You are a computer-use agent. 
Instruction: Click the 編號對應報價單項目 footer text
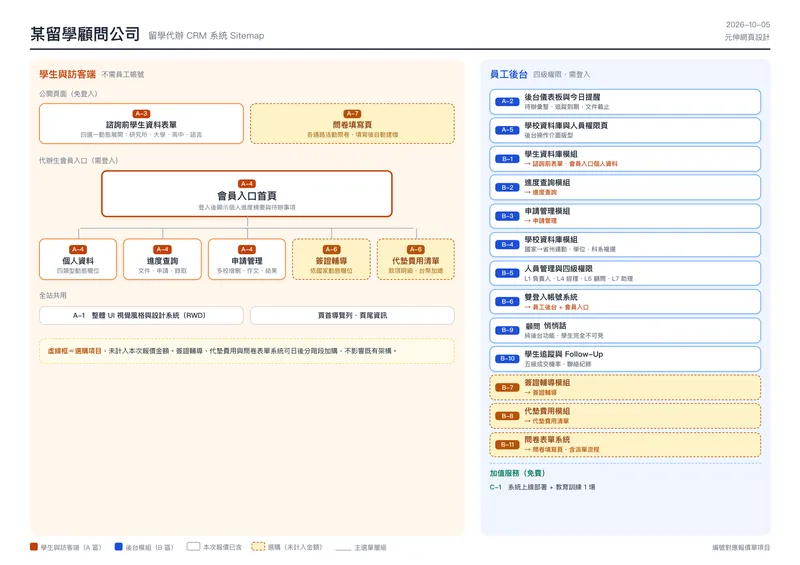point(741,548)
